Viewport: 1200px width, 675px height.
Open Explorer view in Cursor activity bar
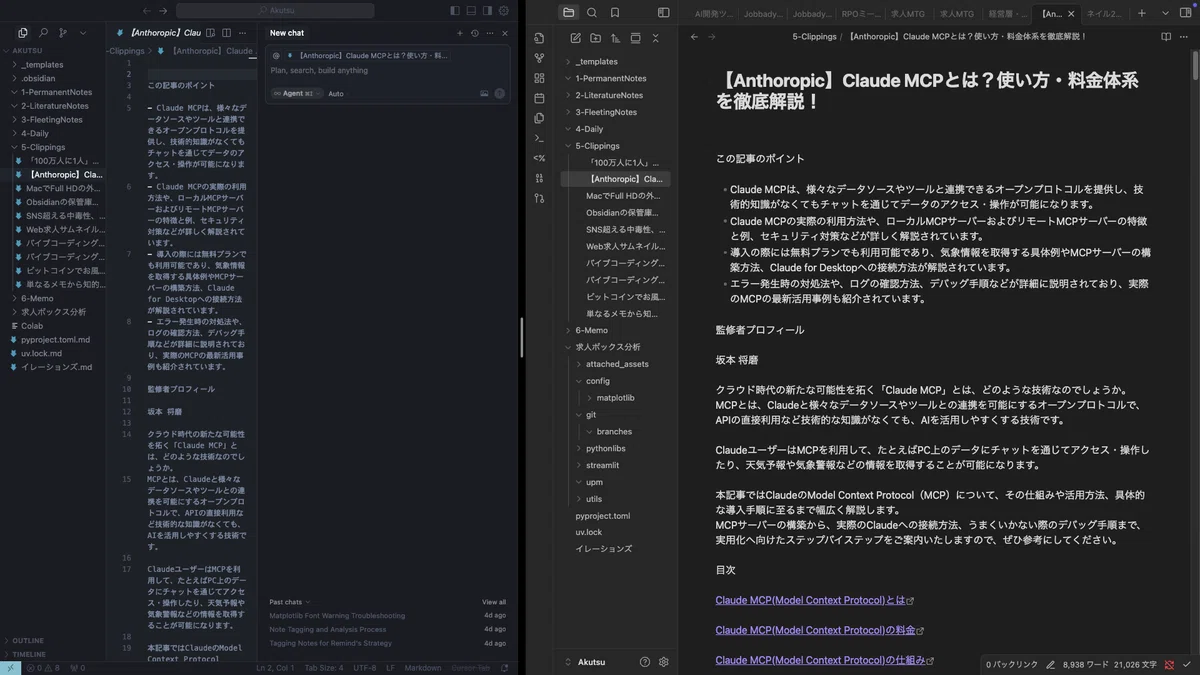[23, 33]
